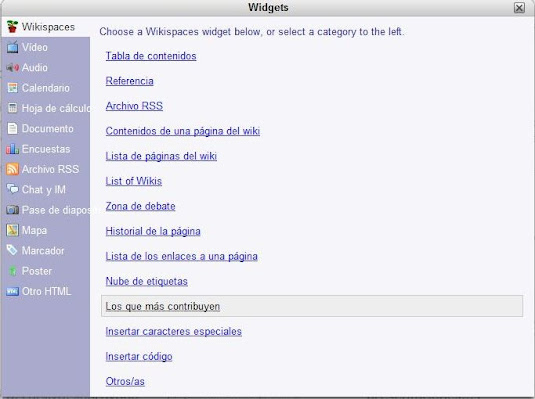This screenshot has width=535, height=399.
Task: Open Nube de etiquetas widget
Action: point(146,281)
